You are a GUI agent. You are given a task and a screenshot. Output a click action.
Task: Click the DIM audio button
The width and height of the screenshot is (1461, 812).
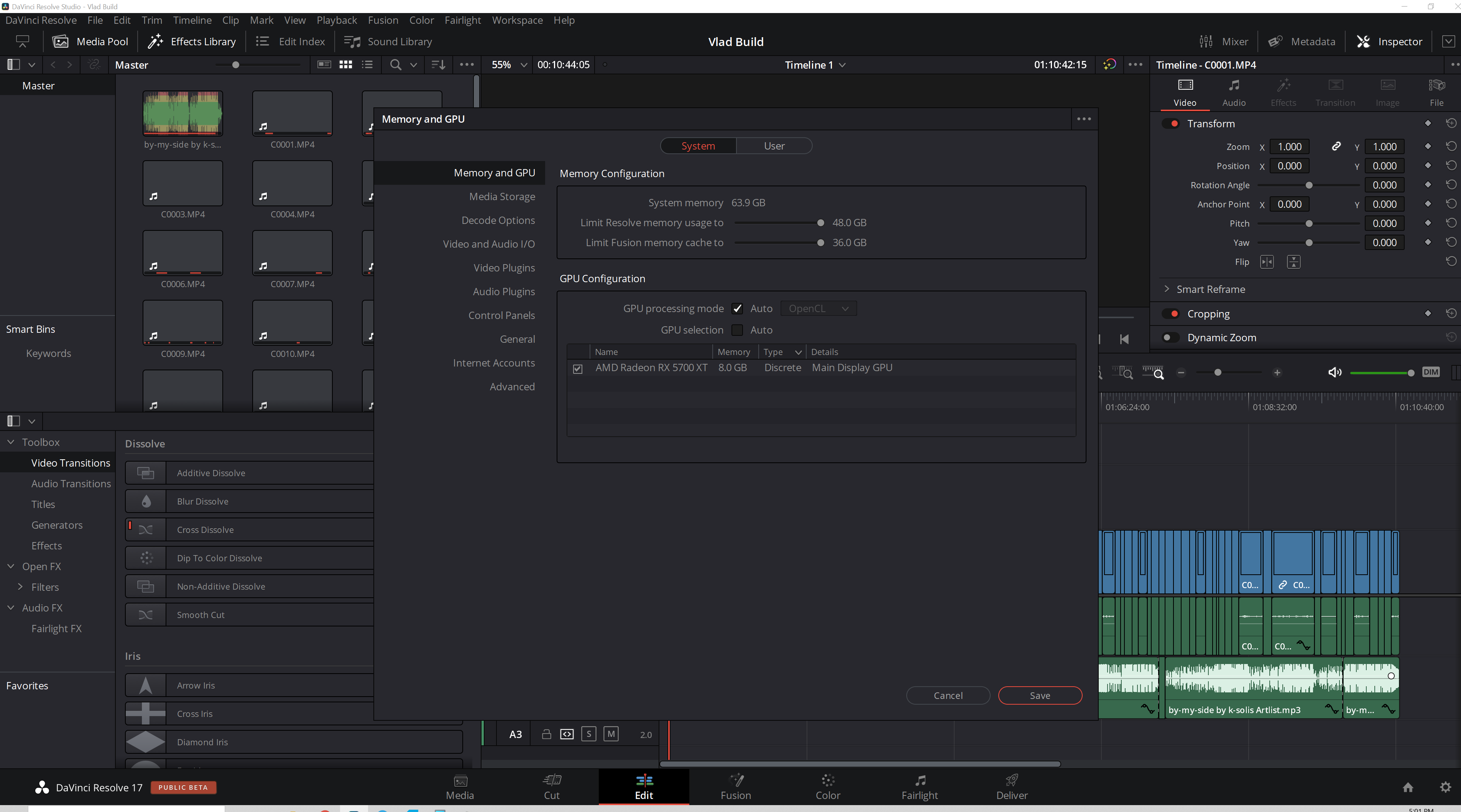coord(1431,372)
